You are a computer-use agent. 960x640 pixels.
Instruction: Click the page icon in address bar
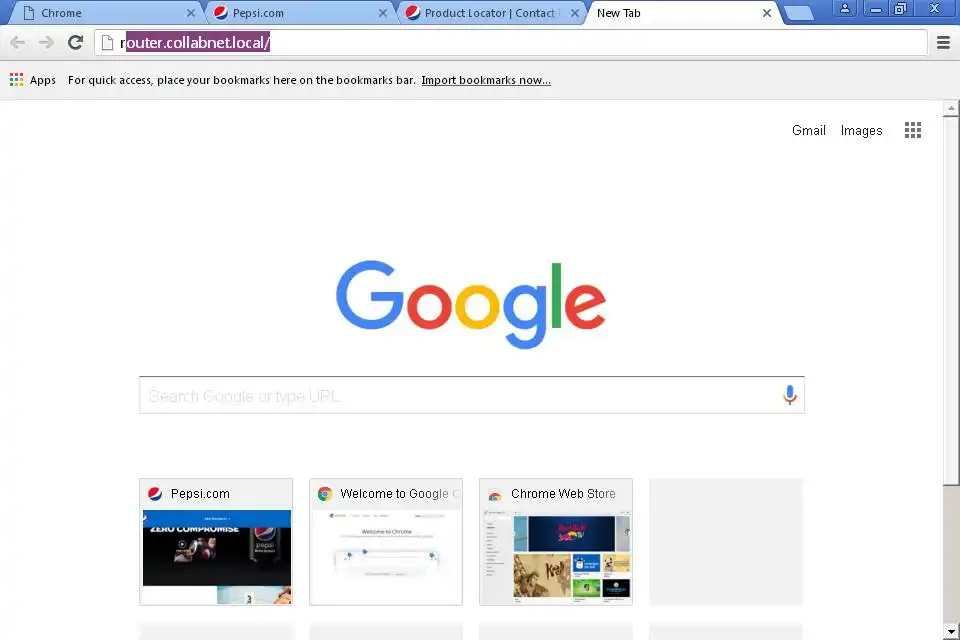click(108, 42)
